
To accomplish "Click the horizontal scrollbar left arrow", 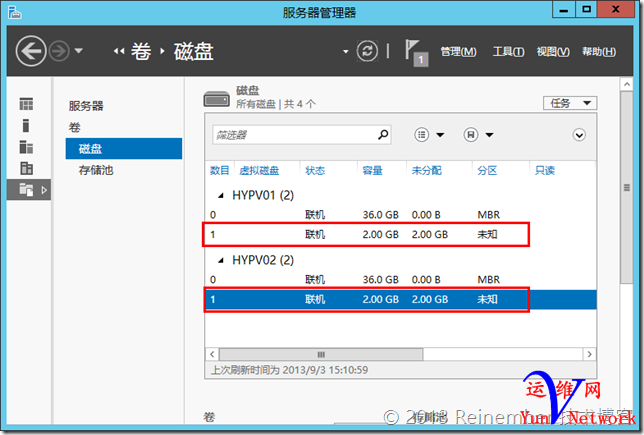I will click(x=212, y=354).
